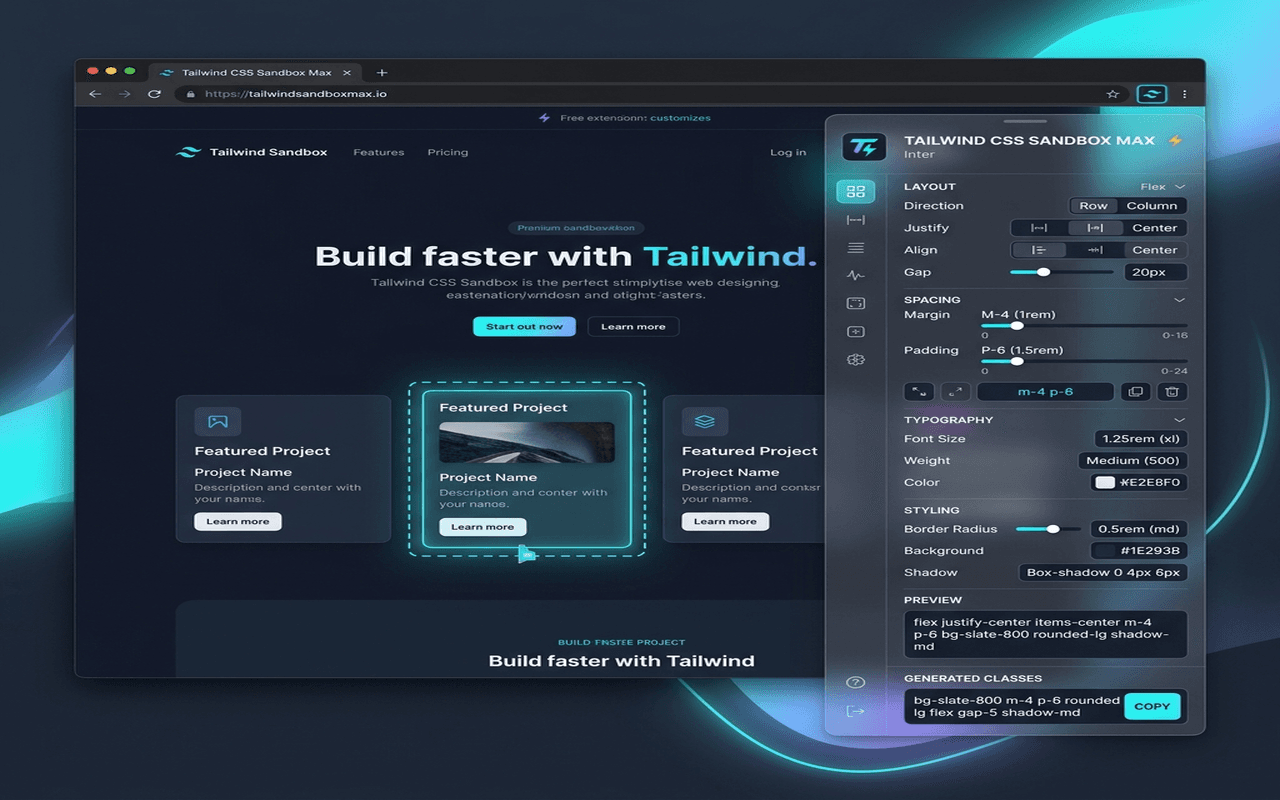Reload the page in the browser
The height and width of the screenshot is (800, 1280).
(154, 94)
